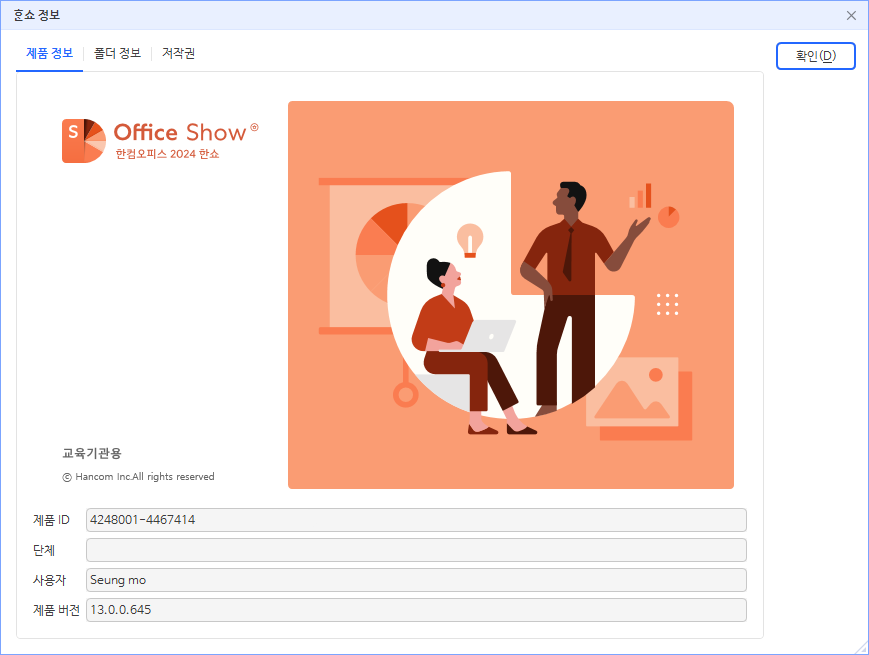
Task: Click the 제품 버전 label
Action: click(x=56, y=610)
